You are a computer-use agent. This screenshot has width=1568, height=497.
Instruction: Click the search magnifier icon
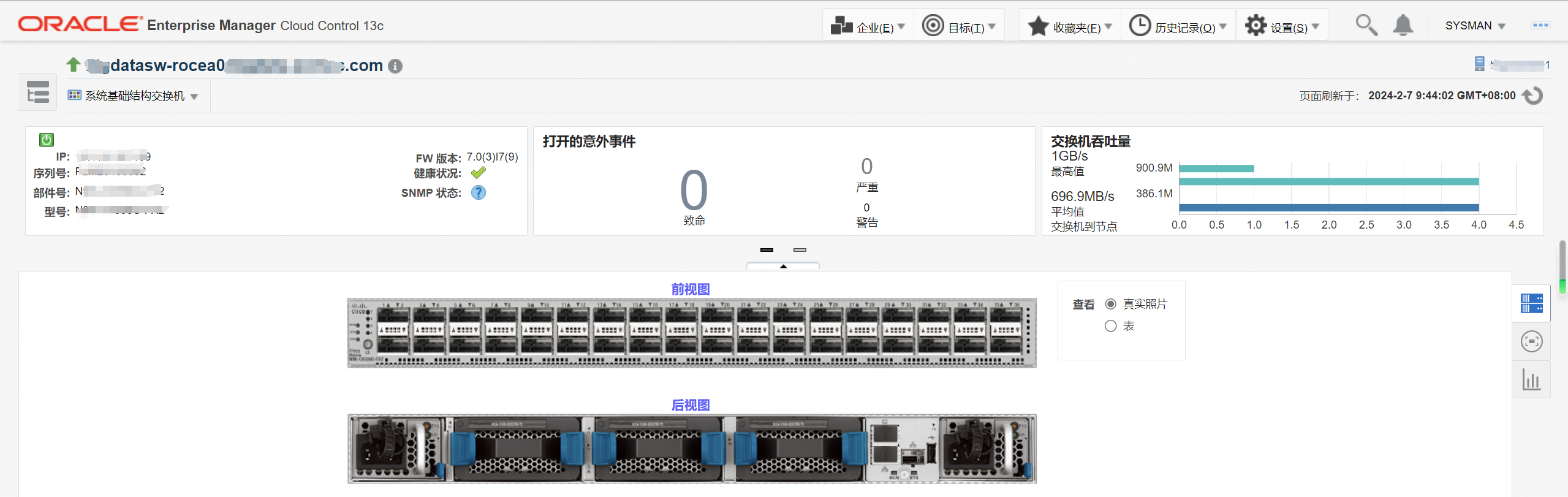click(x=1366, y=26)
